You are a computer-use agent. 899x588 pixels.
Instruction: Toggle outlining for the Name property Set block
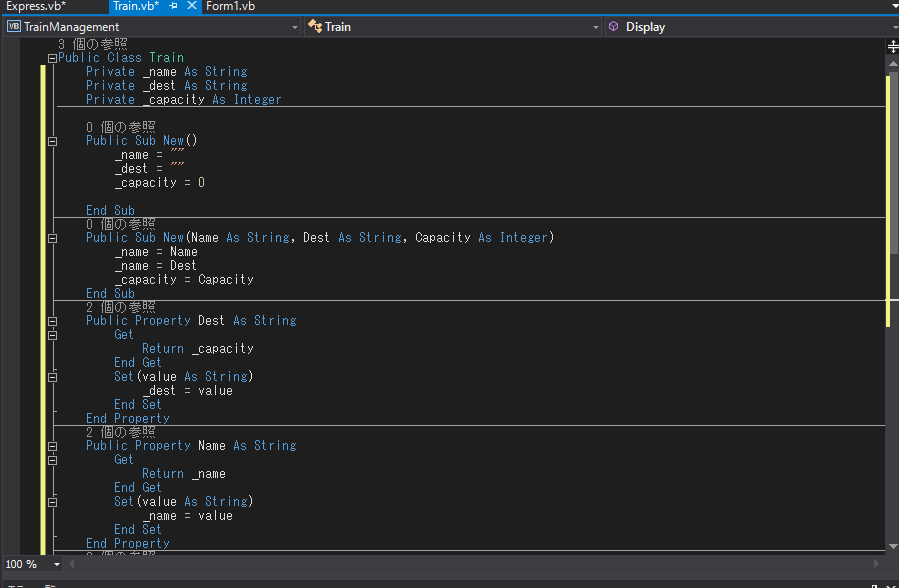[x=52, y=501]
